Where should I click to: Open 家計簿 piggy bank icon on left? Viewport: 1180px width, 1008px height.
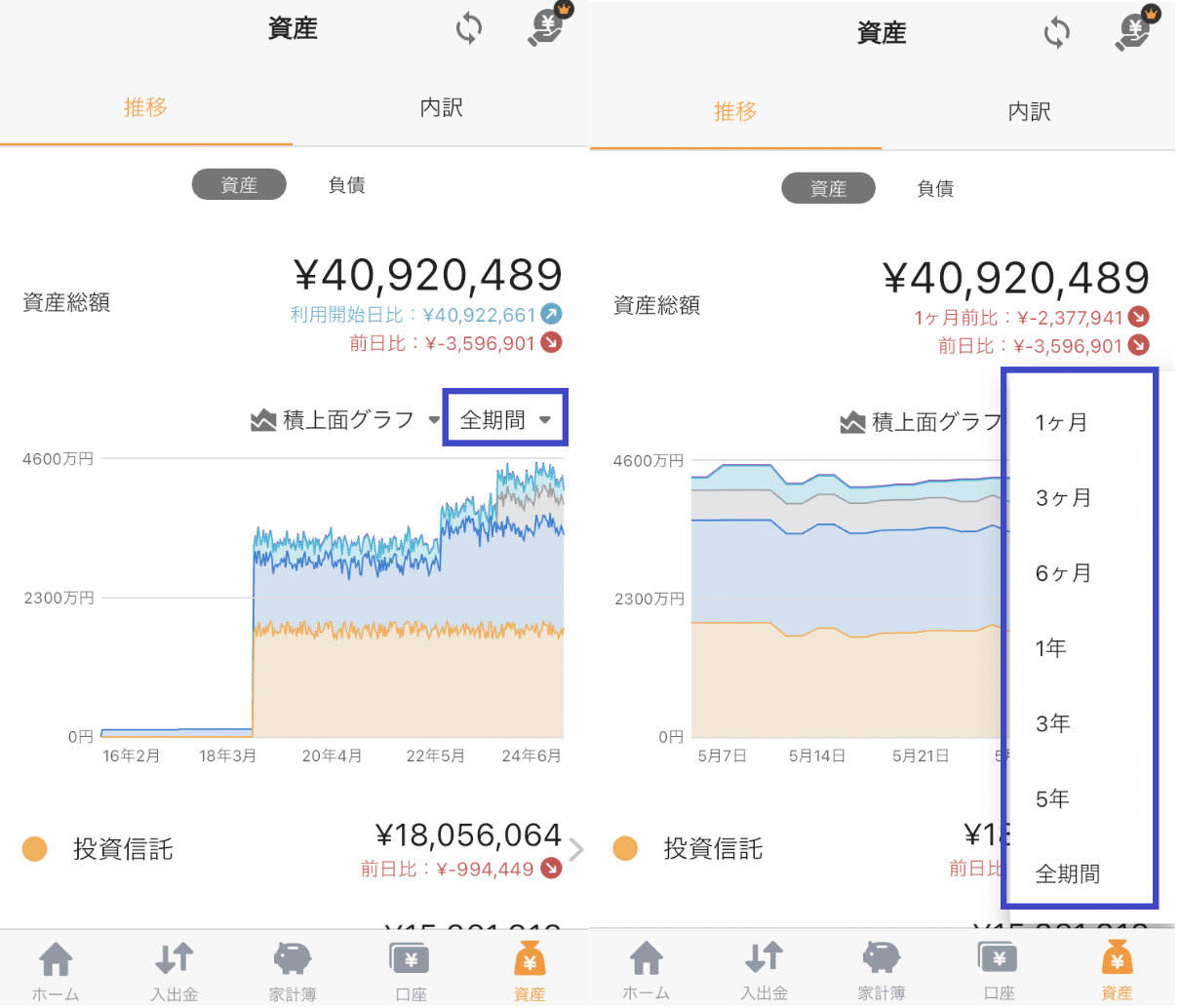pos(293,972)
